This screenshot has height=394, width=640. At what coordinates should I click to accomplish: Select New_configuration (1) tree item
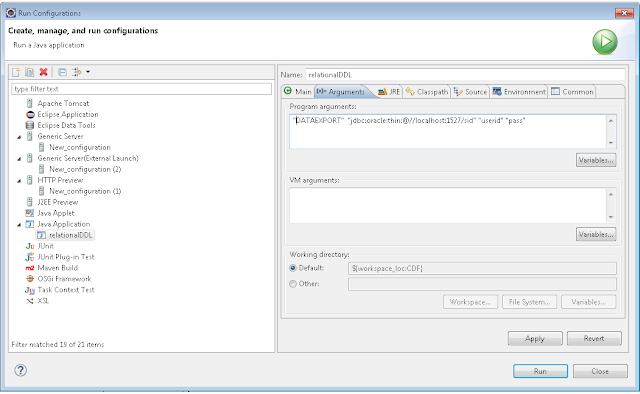(x=85, y=191)
